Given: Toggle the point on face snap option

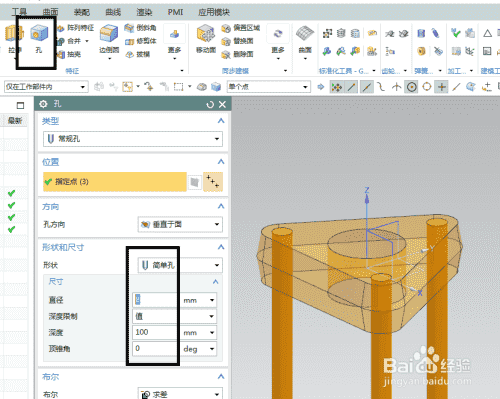Looking at the screenshot, I should [x=471, y=87].
